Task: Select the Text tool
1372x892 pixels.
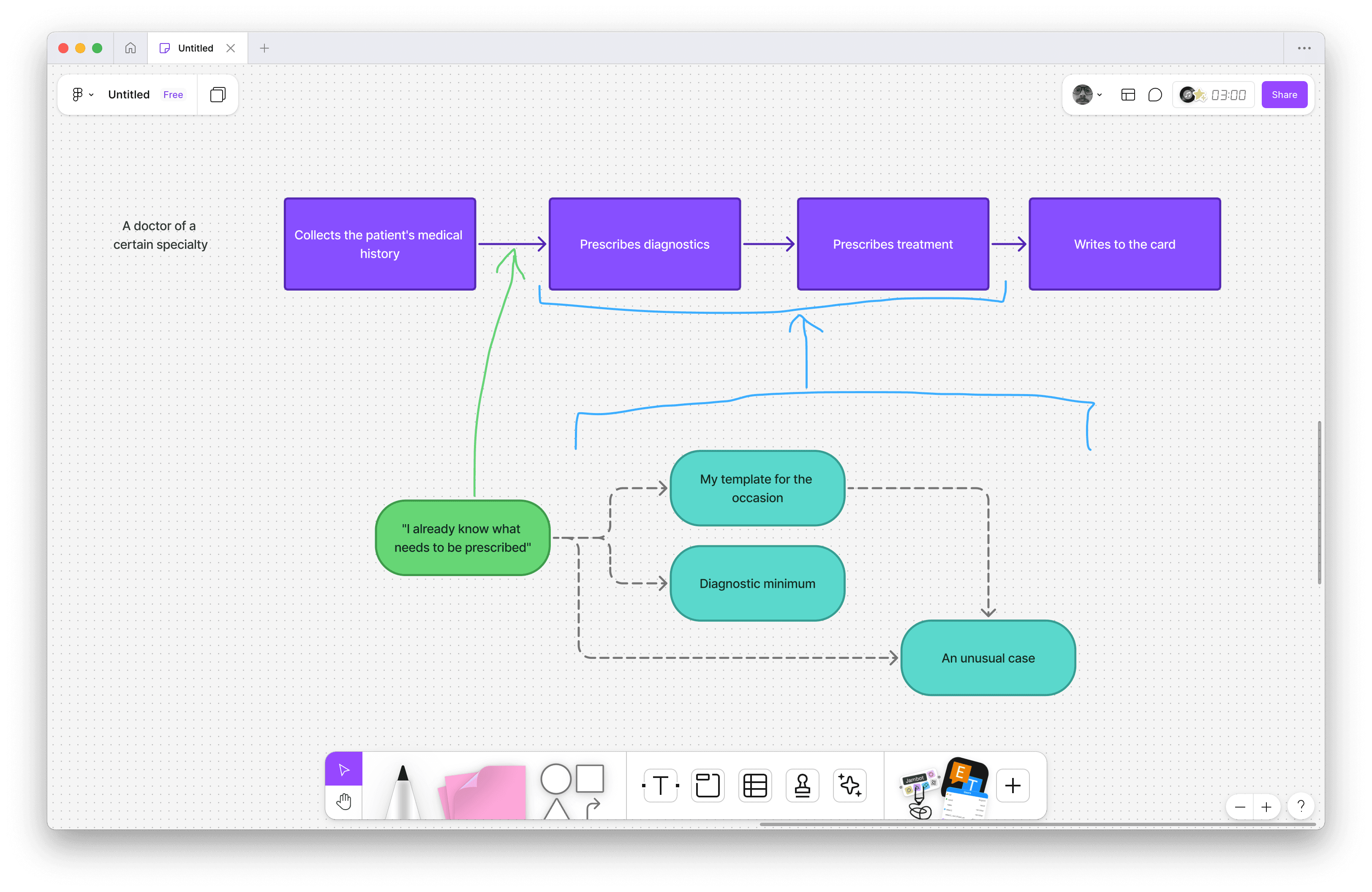Action: (x=659, y=786)
